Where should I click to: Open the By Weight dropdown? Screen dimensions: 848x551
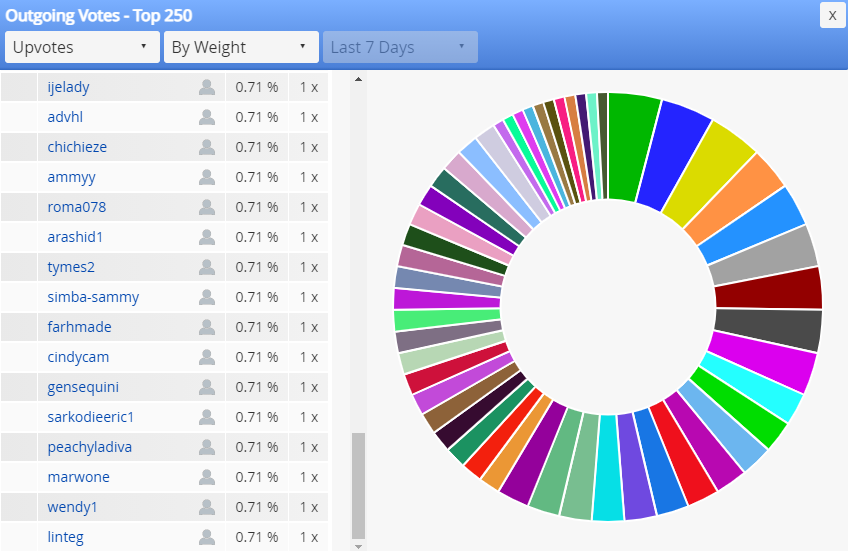pyautogui.click(x=241, y=47)
